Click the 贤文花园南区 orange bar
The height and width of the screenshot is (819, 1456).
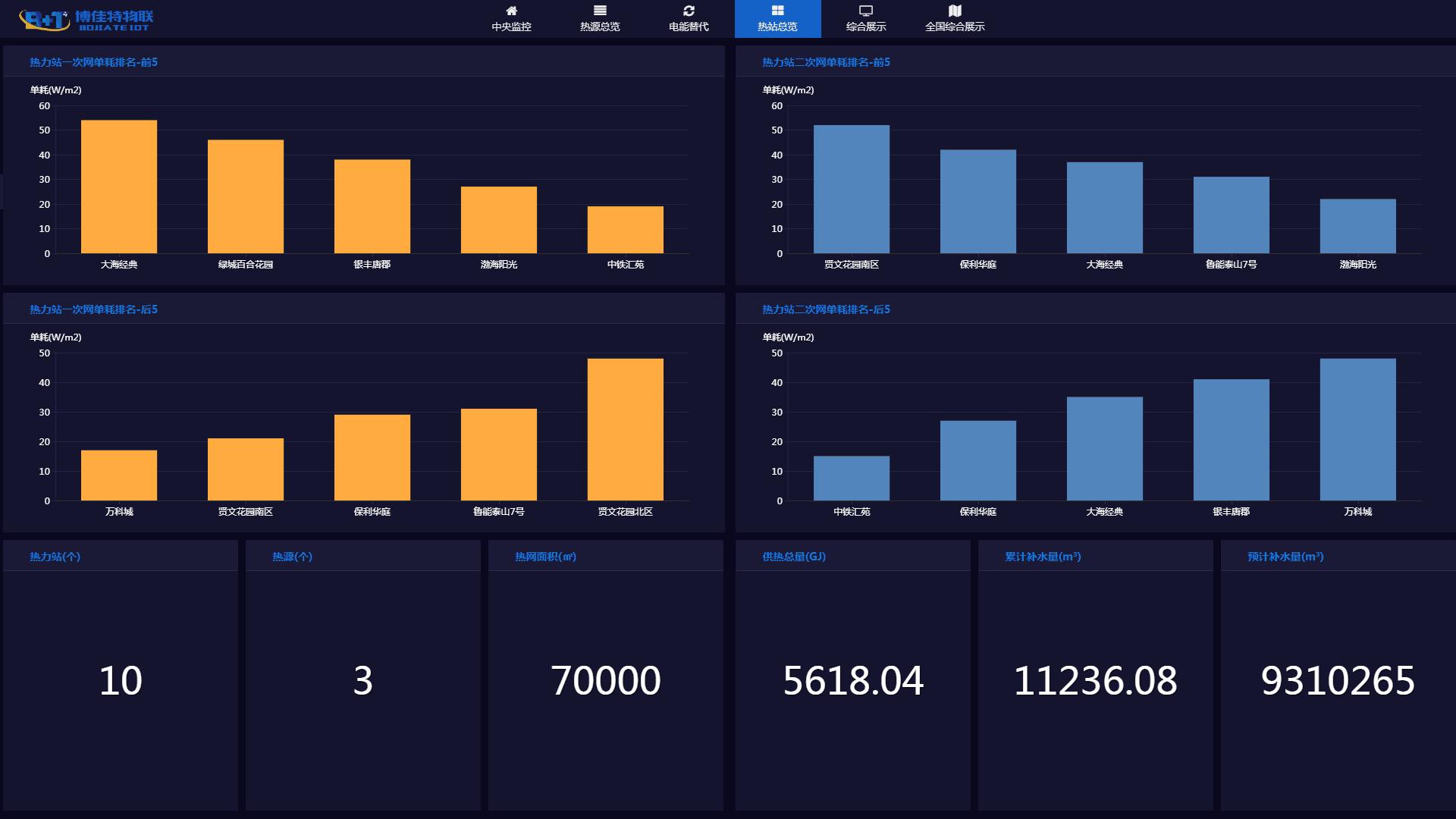click(246, 469)
